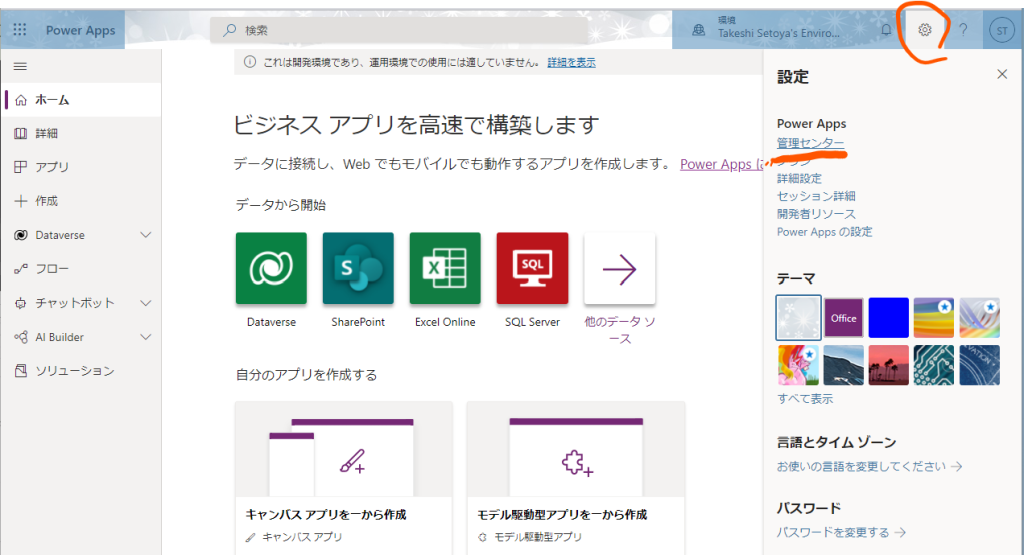Click すべて表示 under themes
The height and width of the screenshot is (555, 1024).
pos(805,398)
